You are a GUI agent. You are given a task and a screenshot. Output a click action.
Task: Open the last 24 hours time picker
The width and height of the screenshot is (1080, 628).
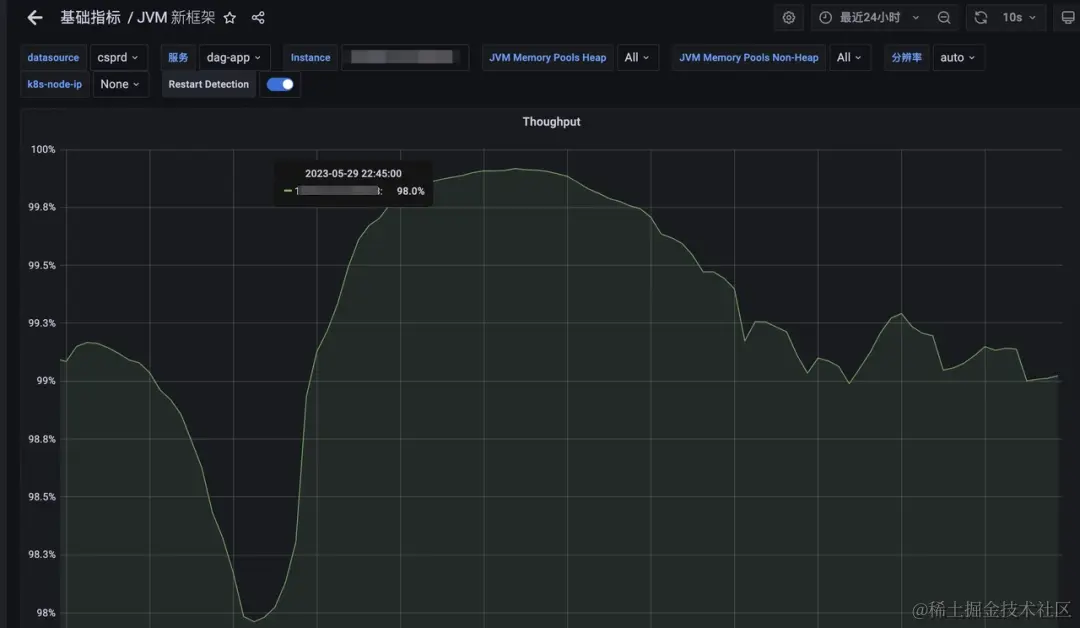pos(869,18)
